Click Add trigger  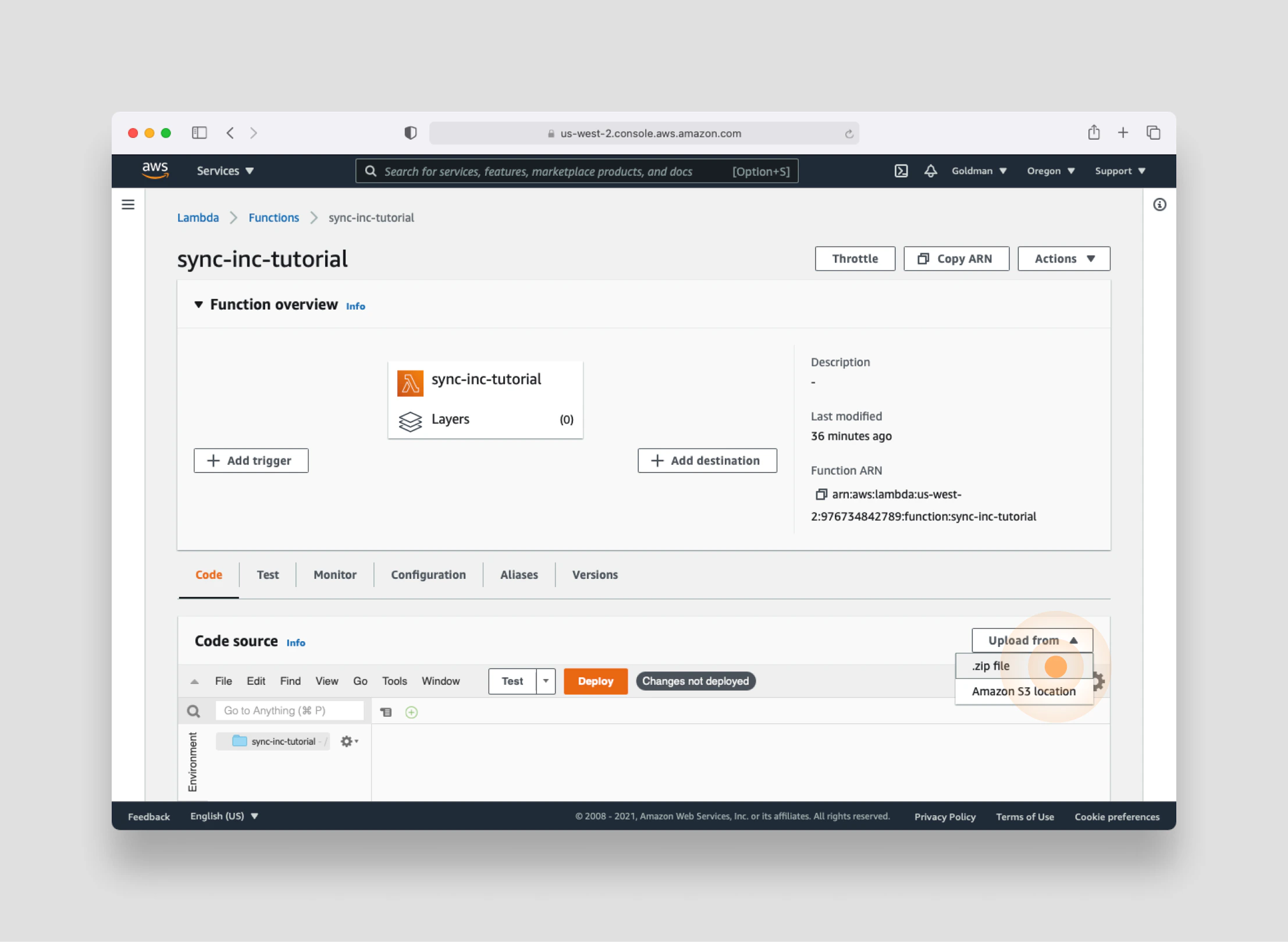pos(251,461)
